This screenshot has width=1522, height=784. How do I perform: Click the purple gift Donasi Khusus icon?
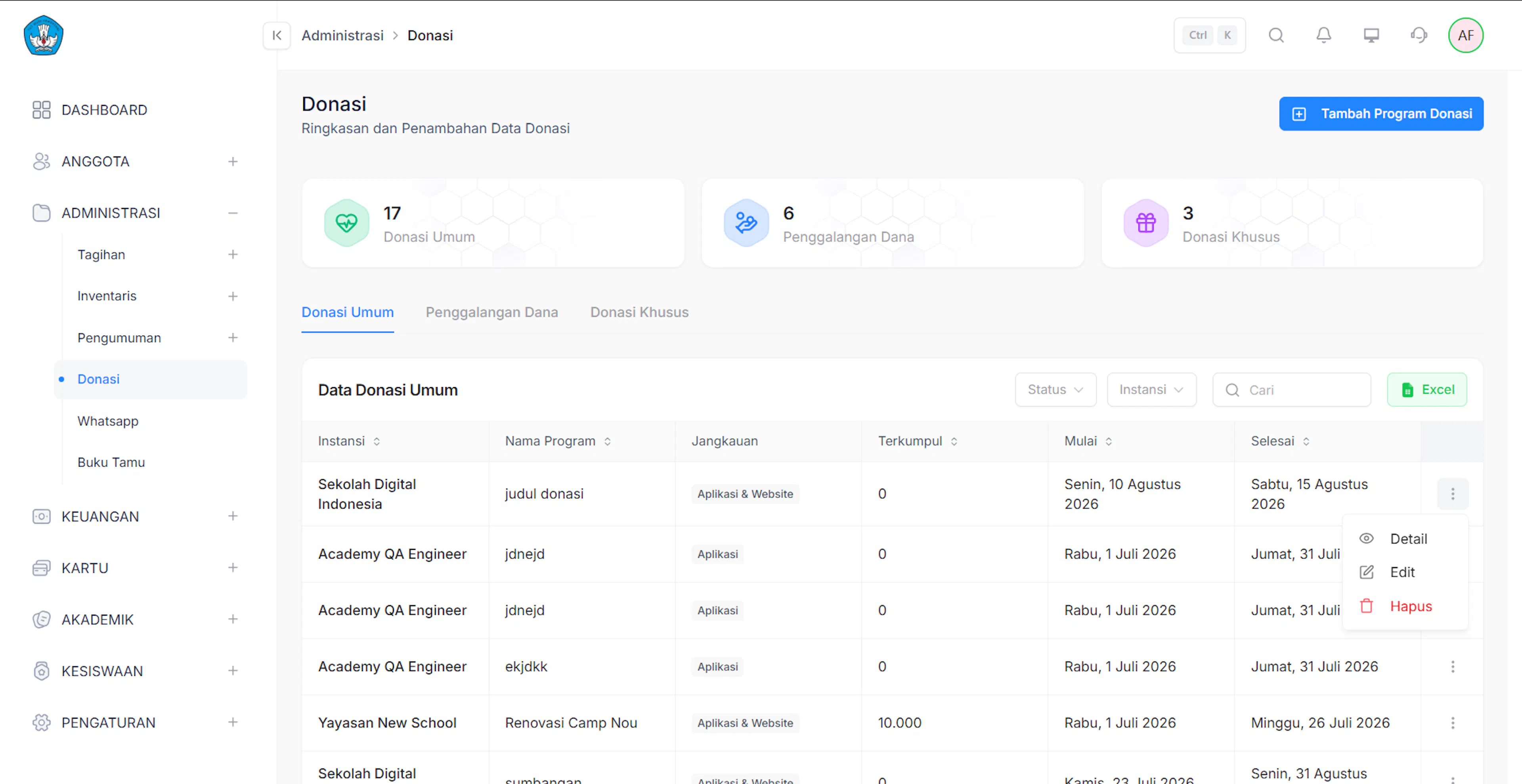tap(1145, 223)
